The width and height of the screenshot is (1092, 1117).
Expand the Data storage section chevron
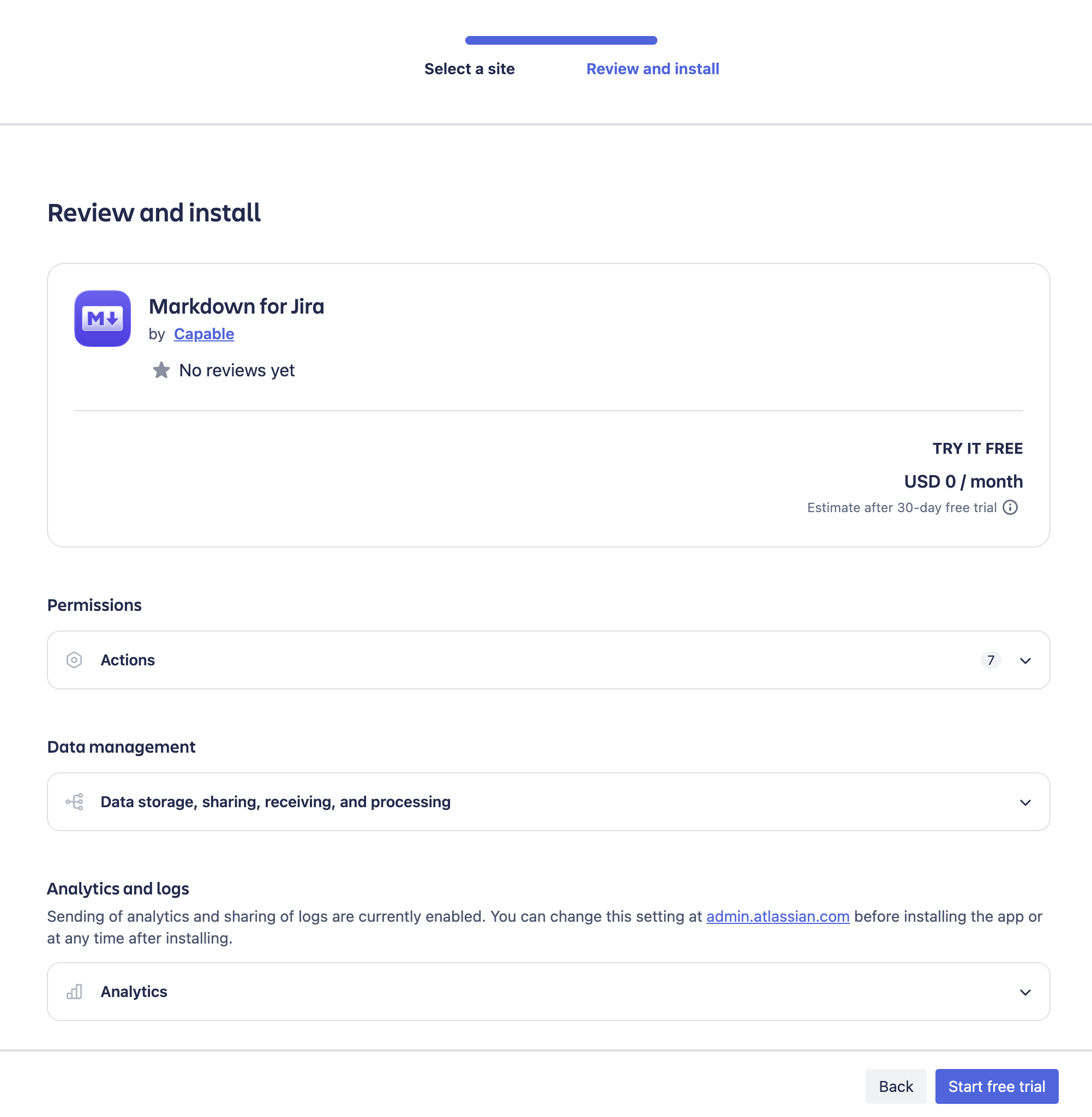tap(1025, 802)
